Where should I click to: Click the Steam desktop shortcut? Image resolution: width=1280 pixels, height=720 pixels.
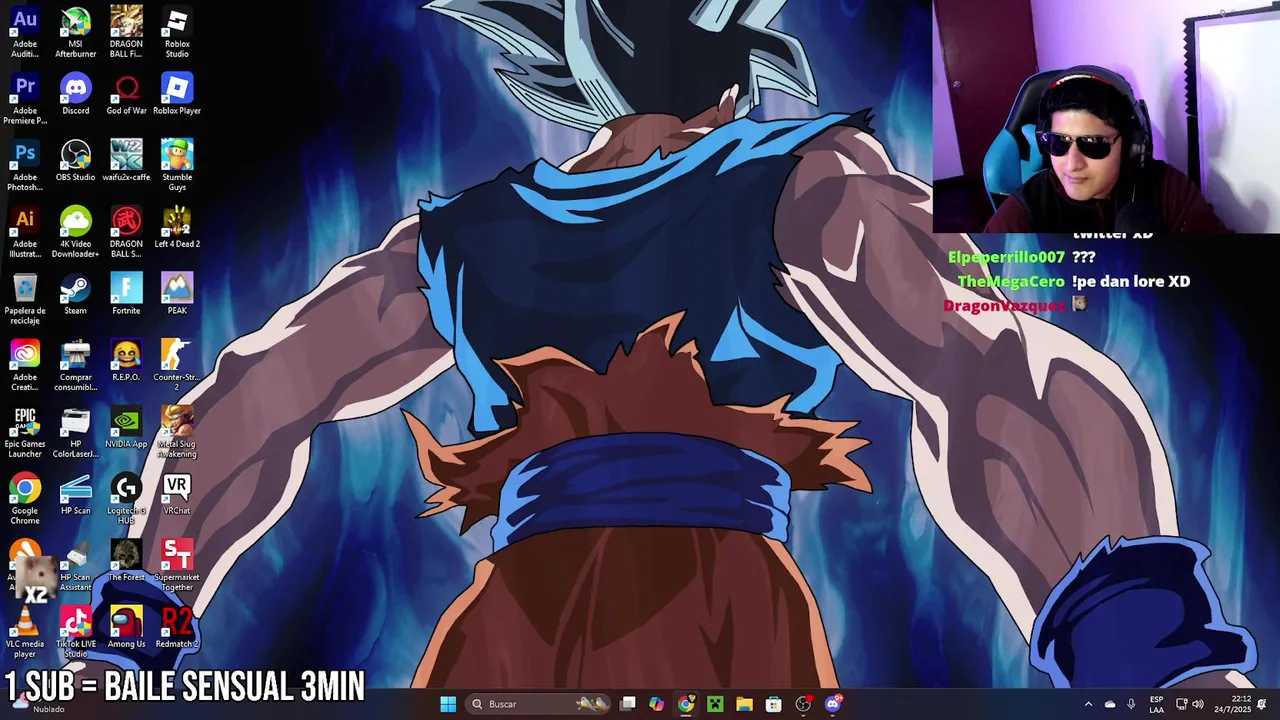coord(75,296)
